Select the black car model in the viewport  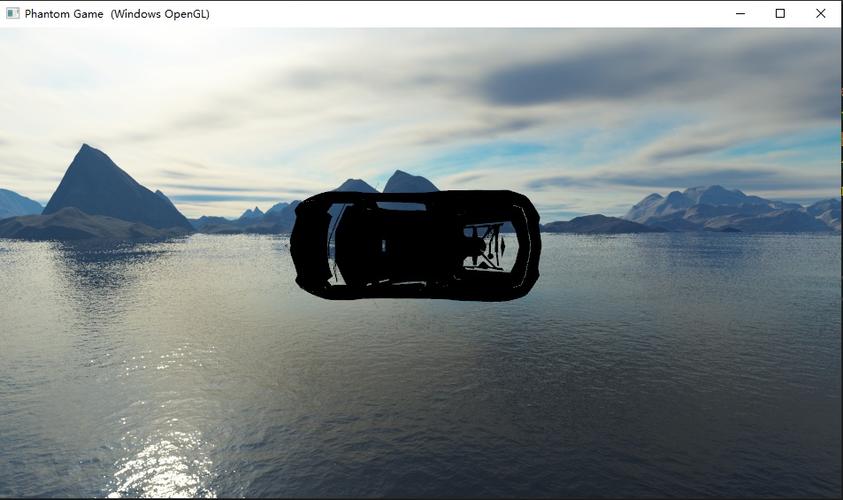pos(415,245)
